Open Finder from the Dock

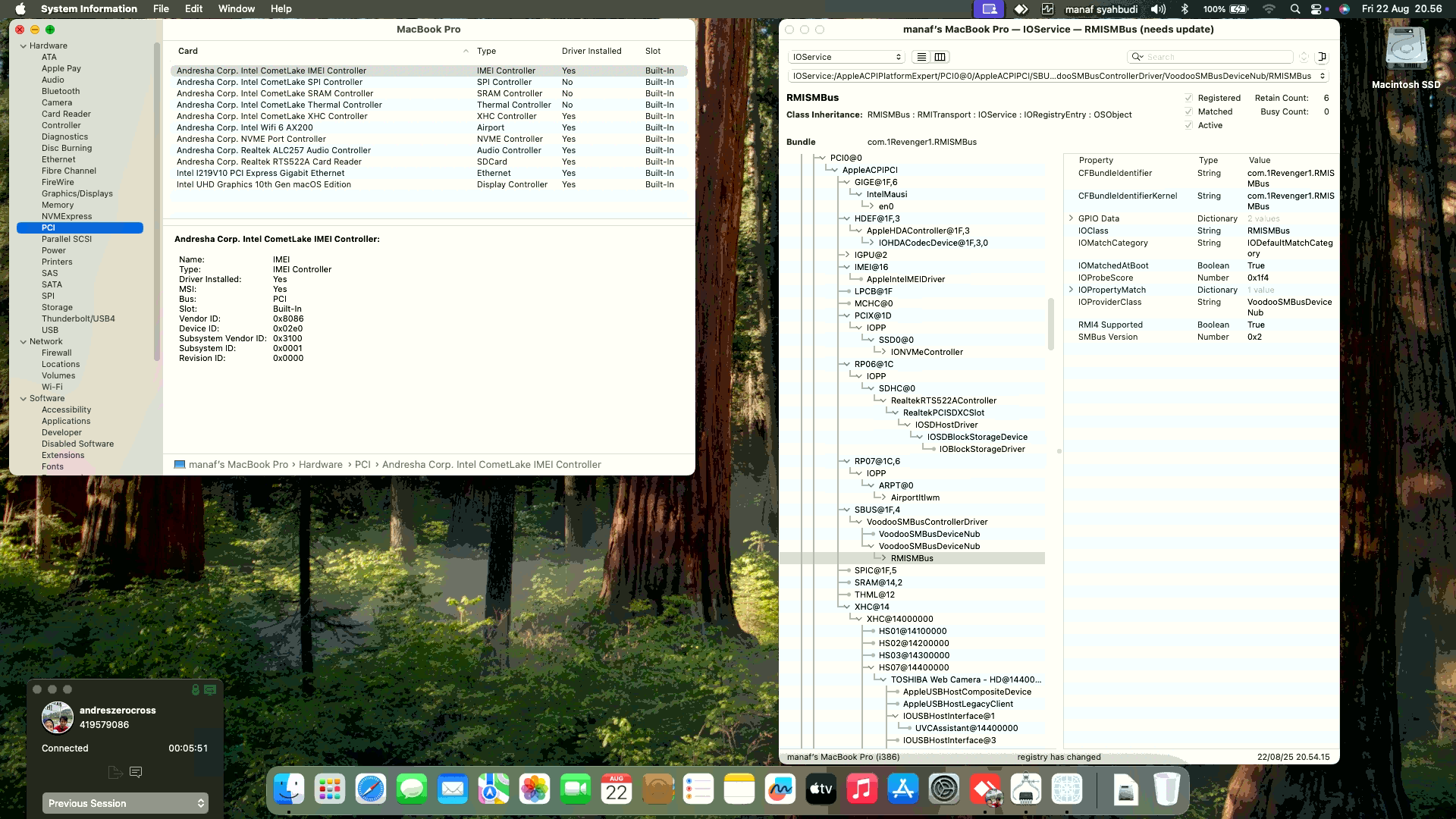click(x=289, y=789)
